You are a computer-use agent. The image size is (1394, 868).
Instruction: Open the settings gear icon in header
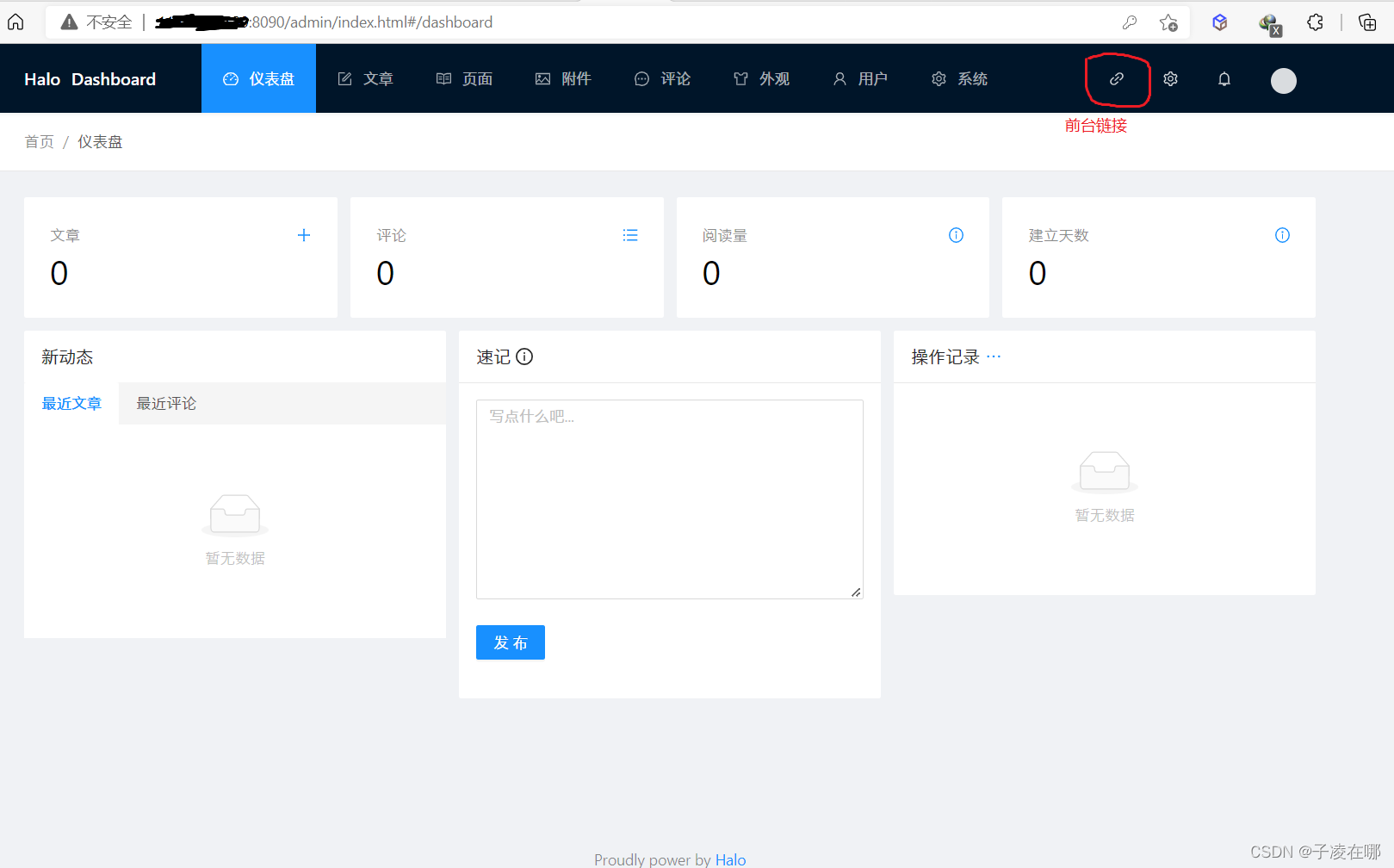pos(1170,79)
